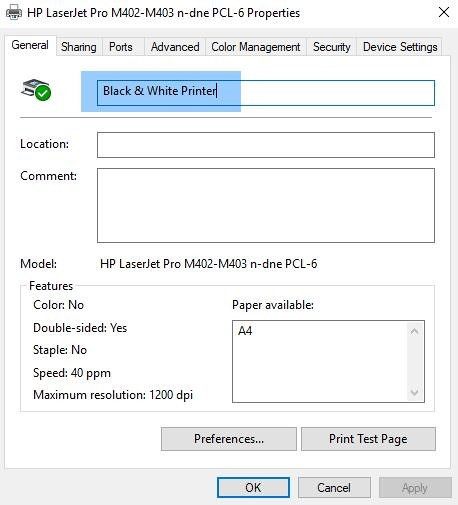Click the model text 'HP LaserJet Pro M402-M403 n-dne PCL-6'
This screenshot has height=505, width=458.
(x=208, y=264)
